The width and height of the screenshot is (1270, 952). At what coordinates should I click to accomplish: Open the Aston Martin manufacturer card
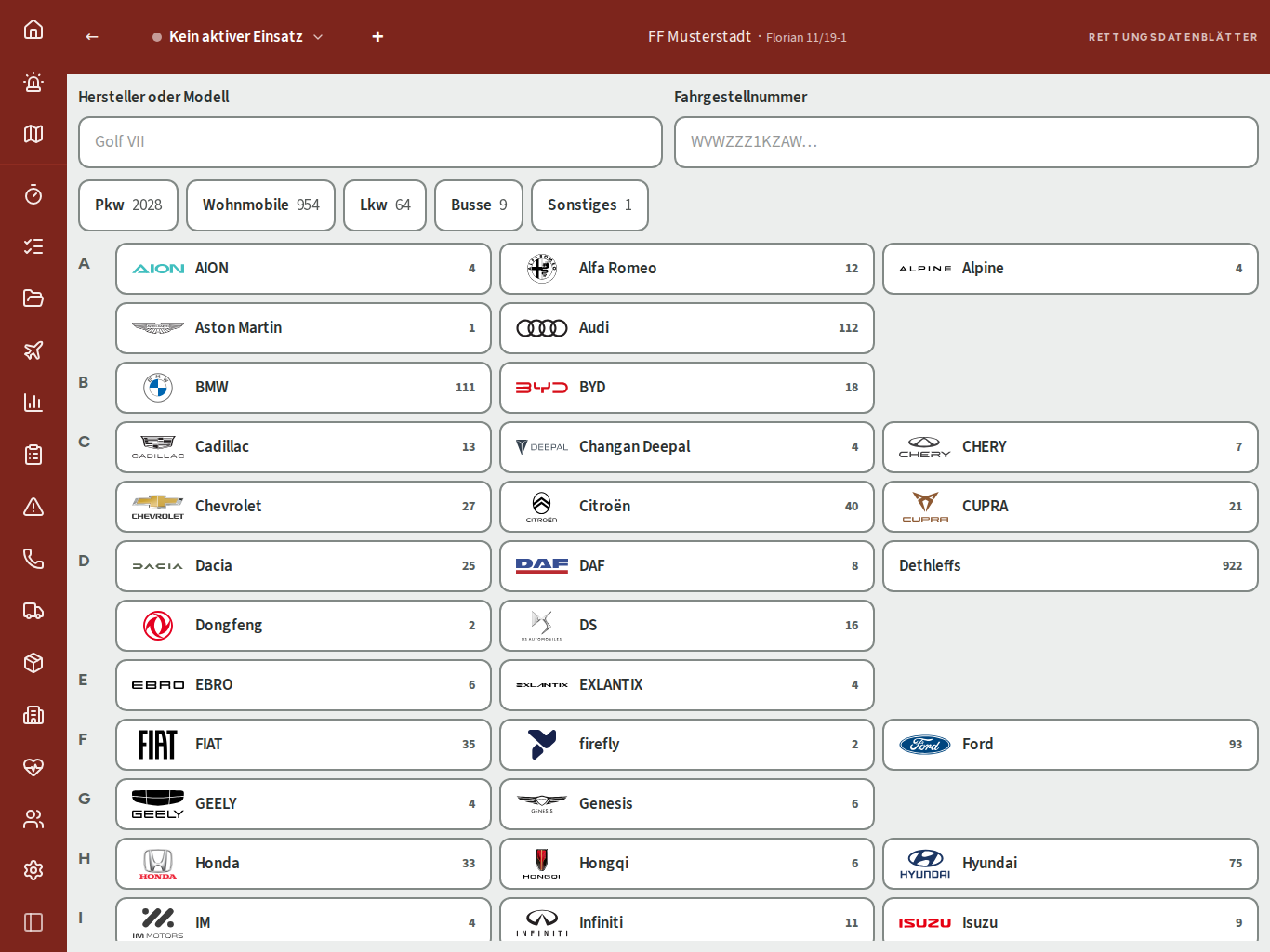tap(303, 328)
